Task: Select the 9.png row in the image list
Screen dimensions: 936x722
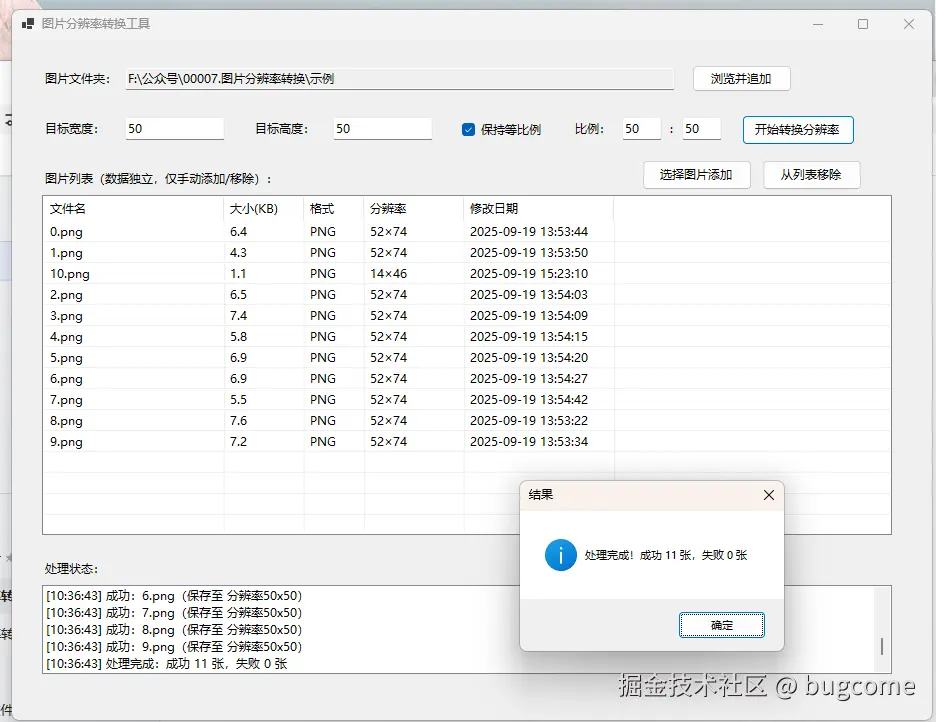Action: coord(467,442)
